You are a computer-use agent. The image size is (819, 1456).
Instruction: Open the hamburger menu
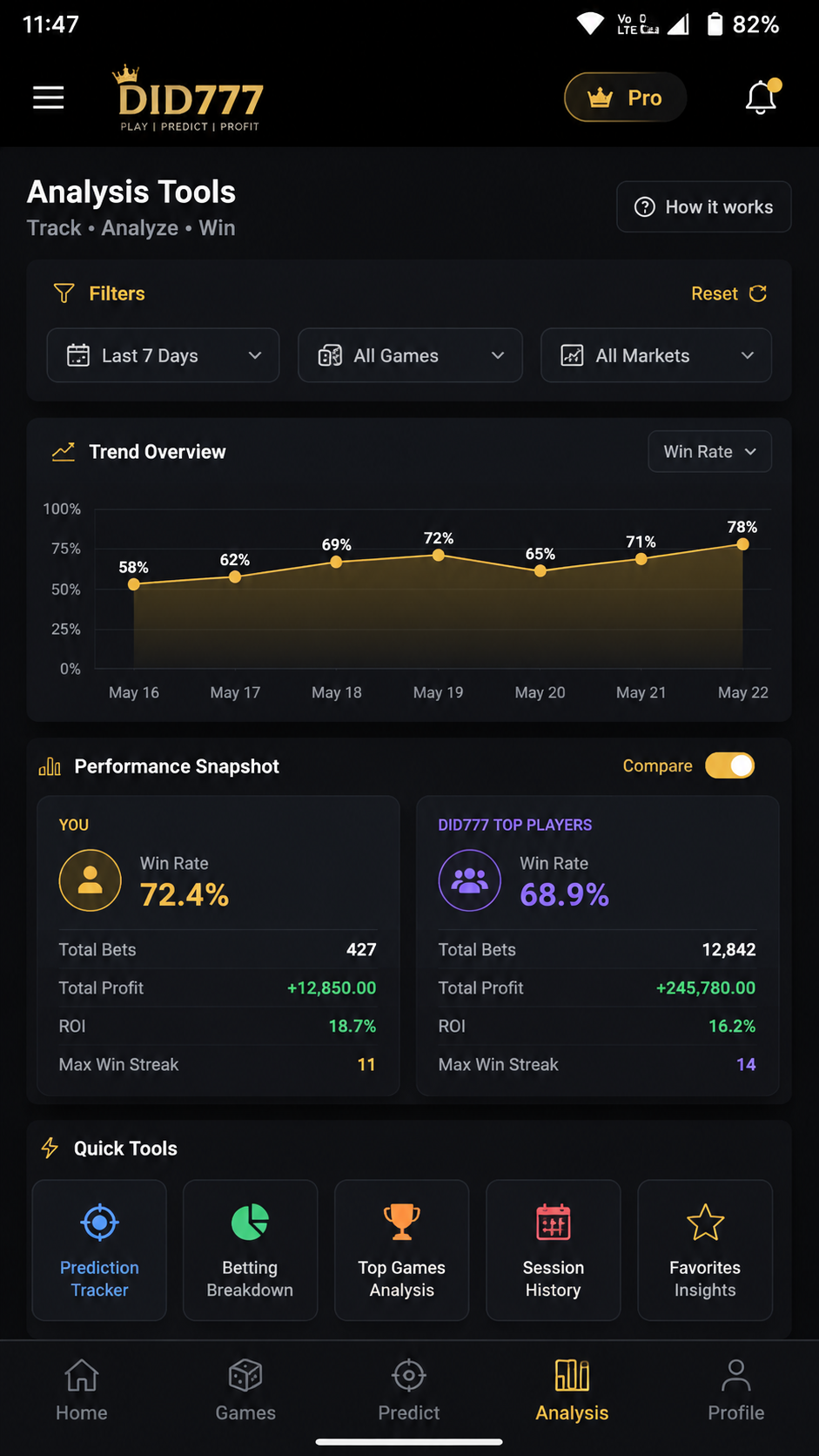tap(49, 98)
